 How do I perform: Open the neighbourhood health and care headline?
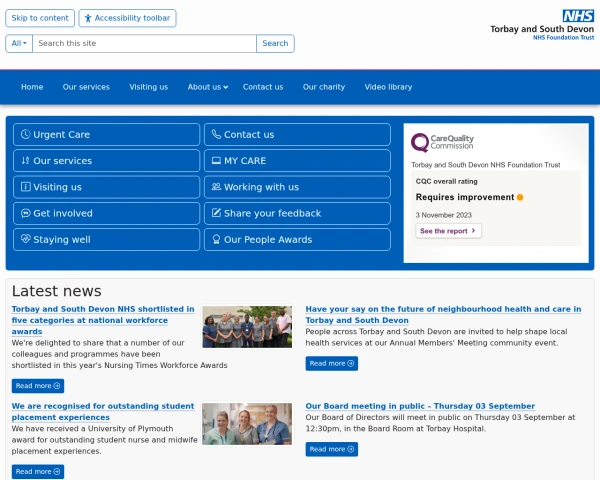(443, 314)
